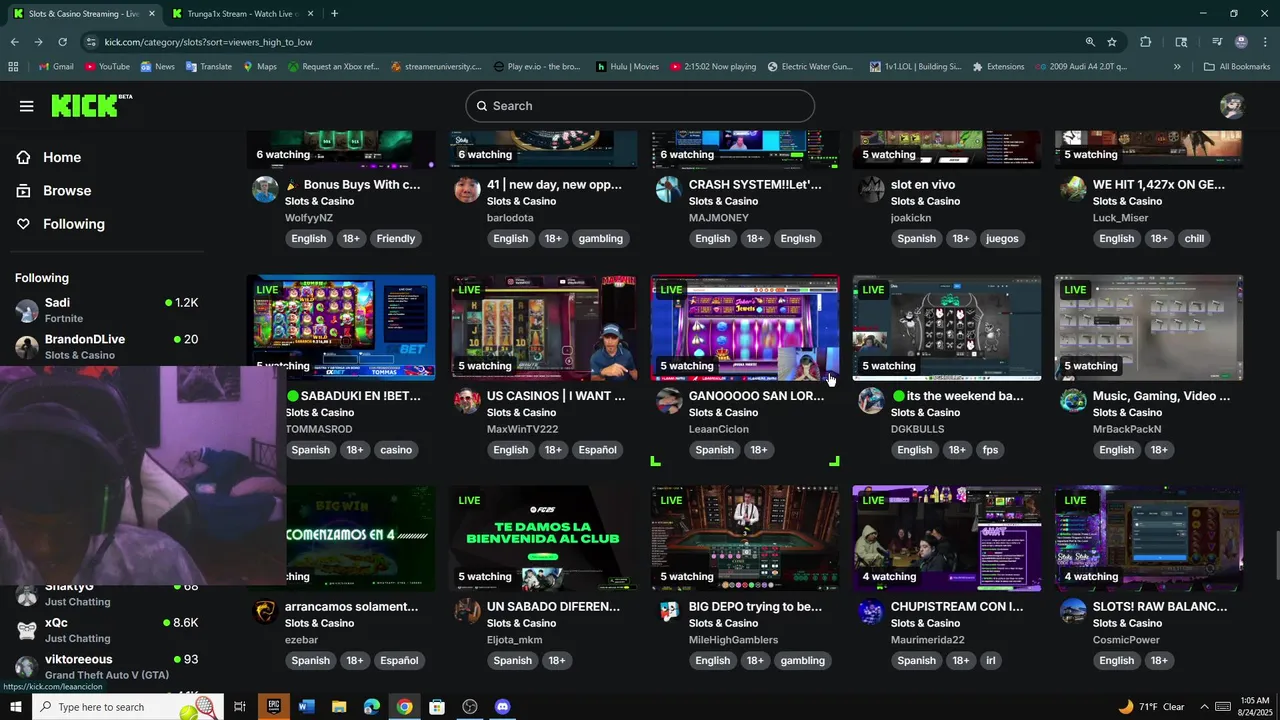The image size is (1280, 720).
Task: Click the 'gambling' tag under barlodota
Action: [601, 239]
